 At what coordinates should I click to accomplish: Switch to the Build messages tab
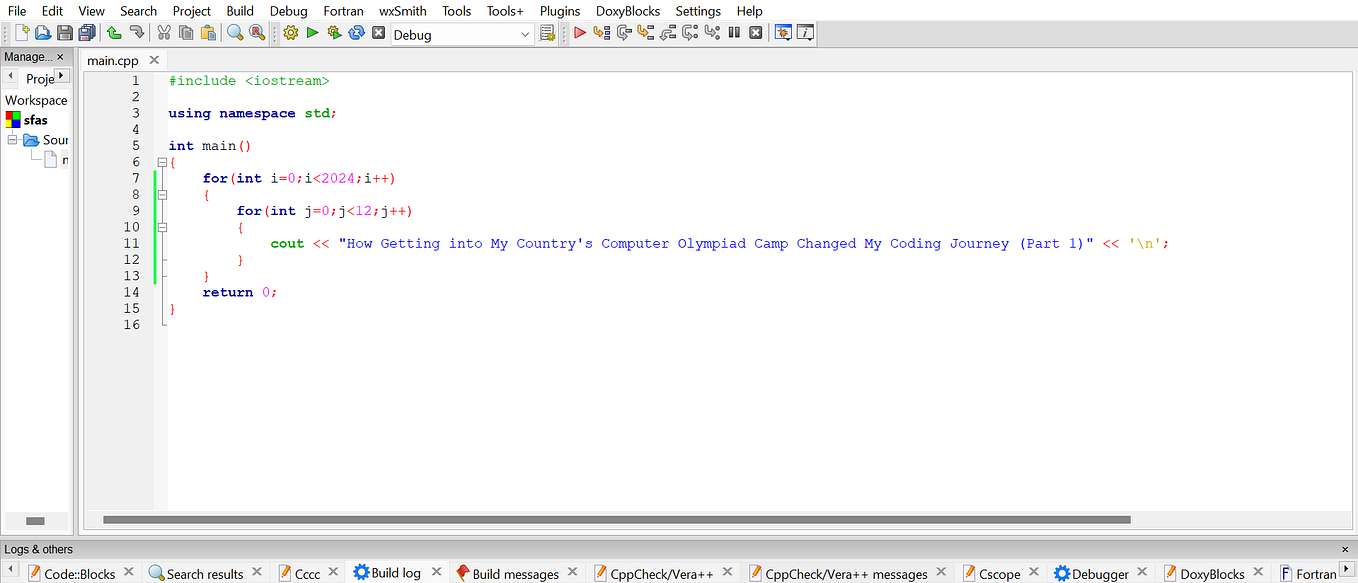point(517,573)
